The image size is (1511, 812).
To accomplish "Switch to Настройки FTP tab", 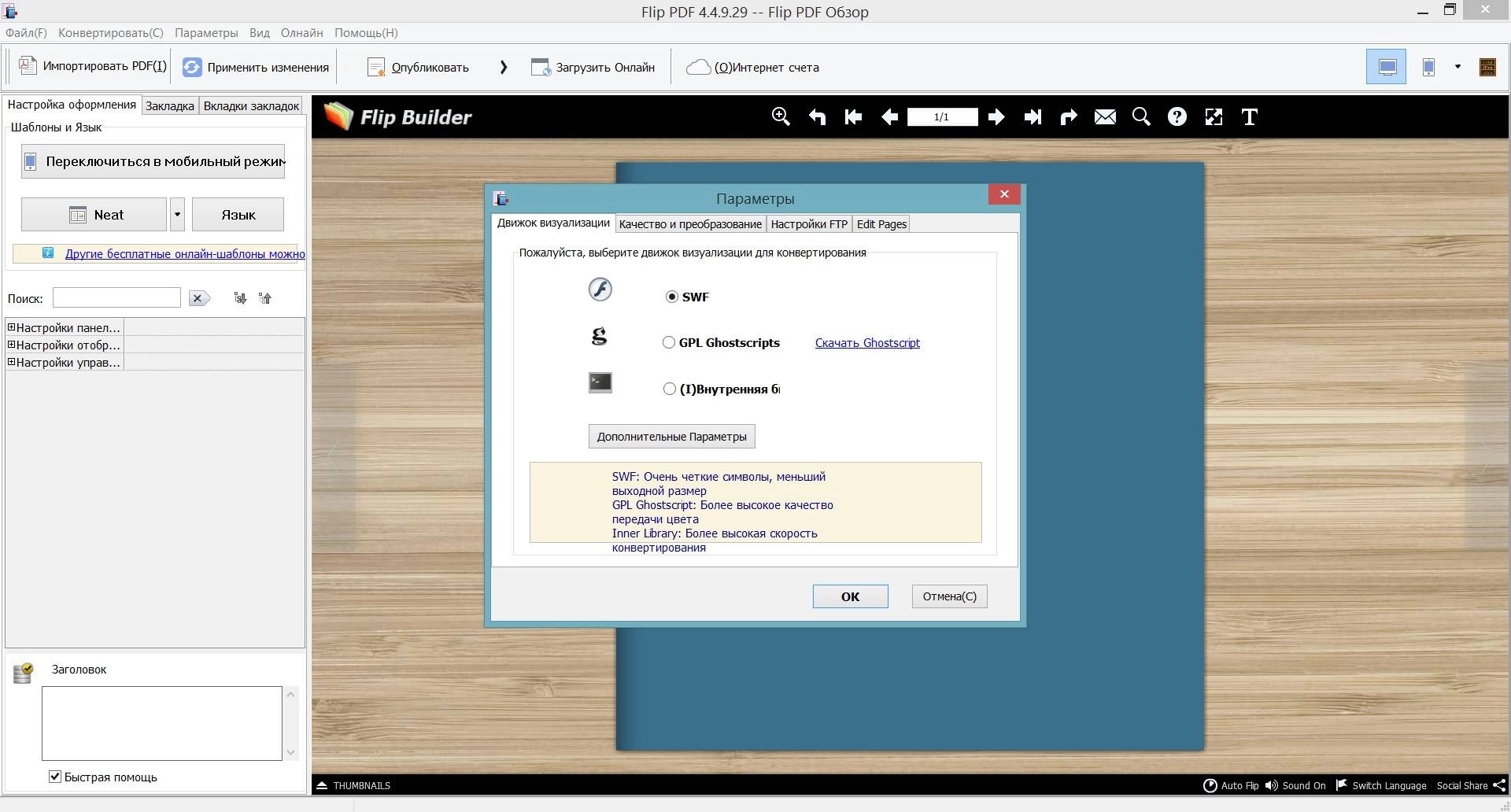I will click(809, 224).
